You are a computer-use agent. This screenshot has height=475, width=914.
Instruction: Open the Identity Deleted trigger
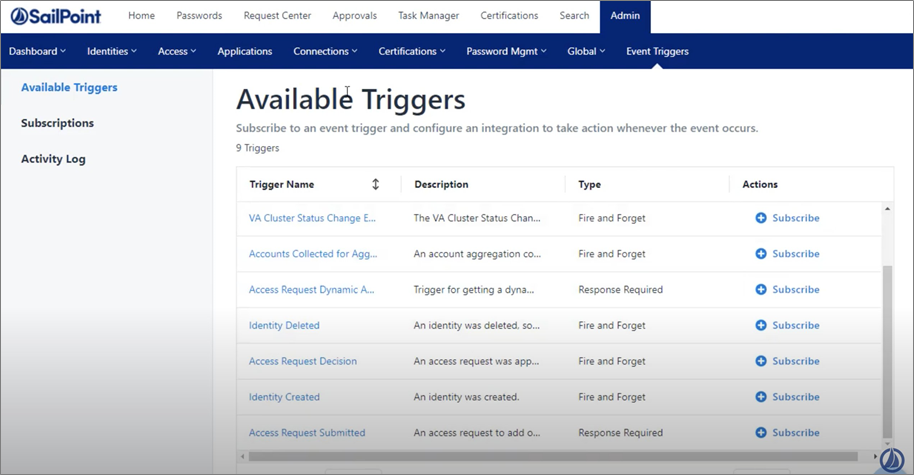284,325
